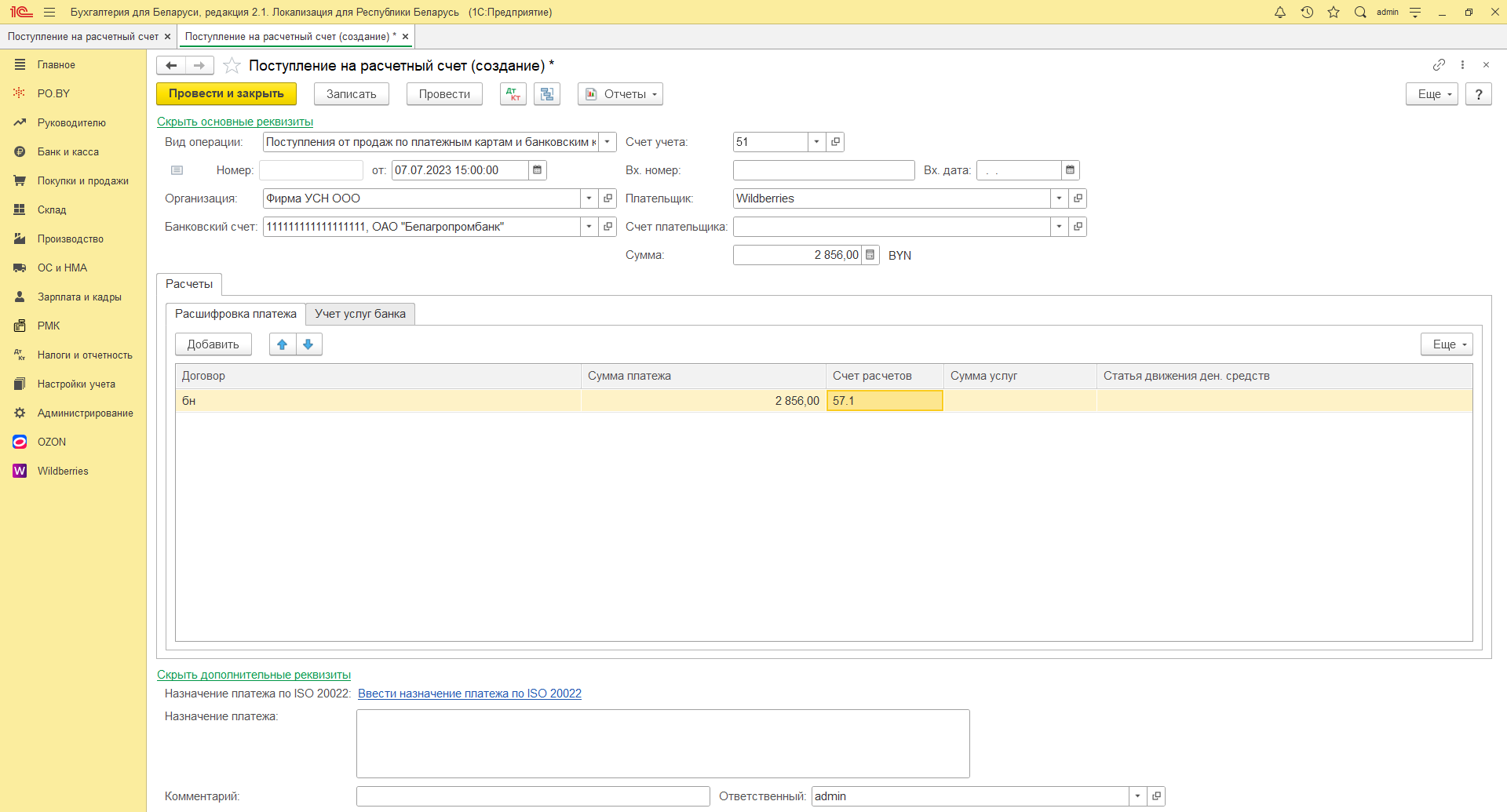Open history clock icon
This screenshot has height=812, width=1507.
pyautogui.click(x=1307, y=12)
